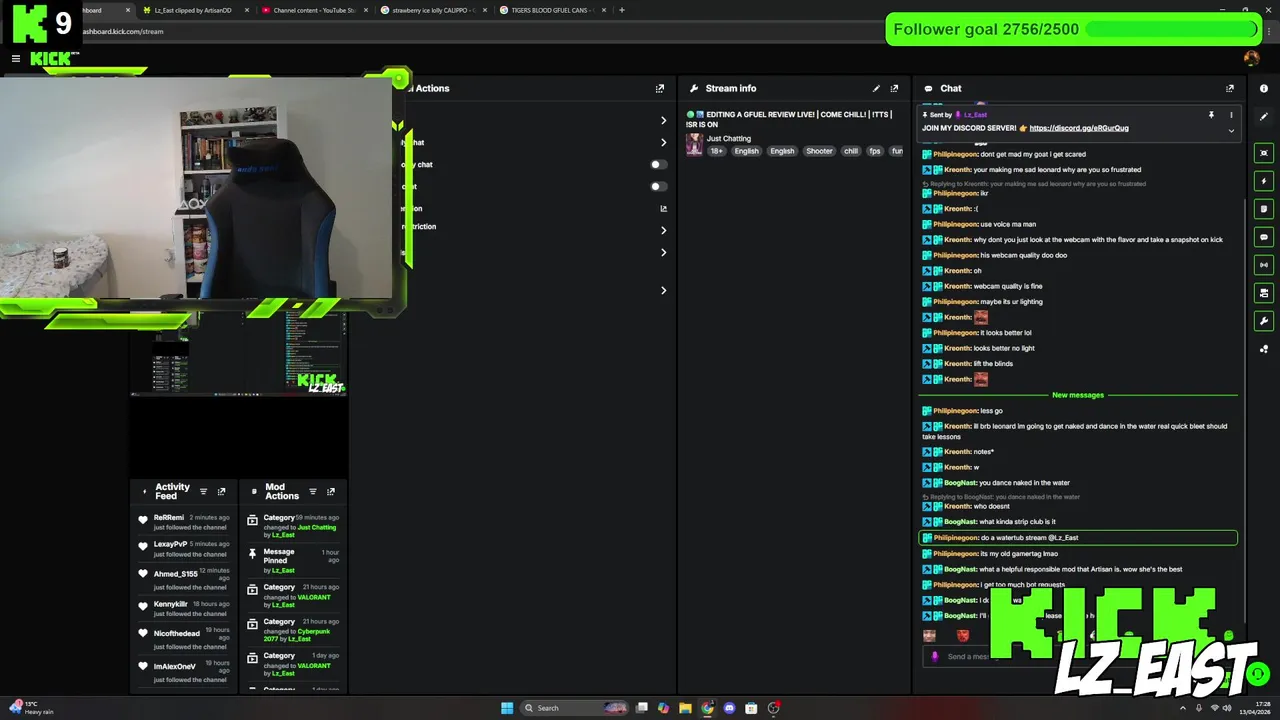Open the info icon in right sidebar

click(x=1264, y=88)
